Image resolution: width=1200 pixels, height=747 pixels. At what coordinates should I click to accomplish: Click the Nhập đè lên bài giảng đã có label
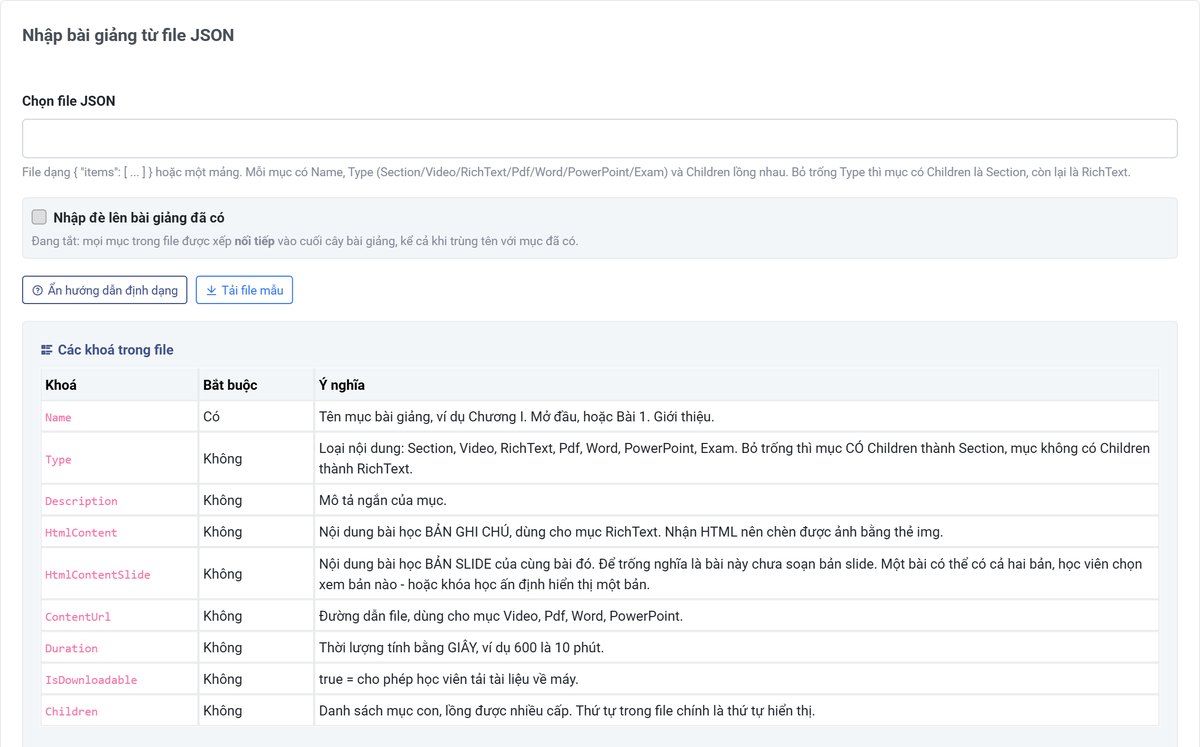139,217
